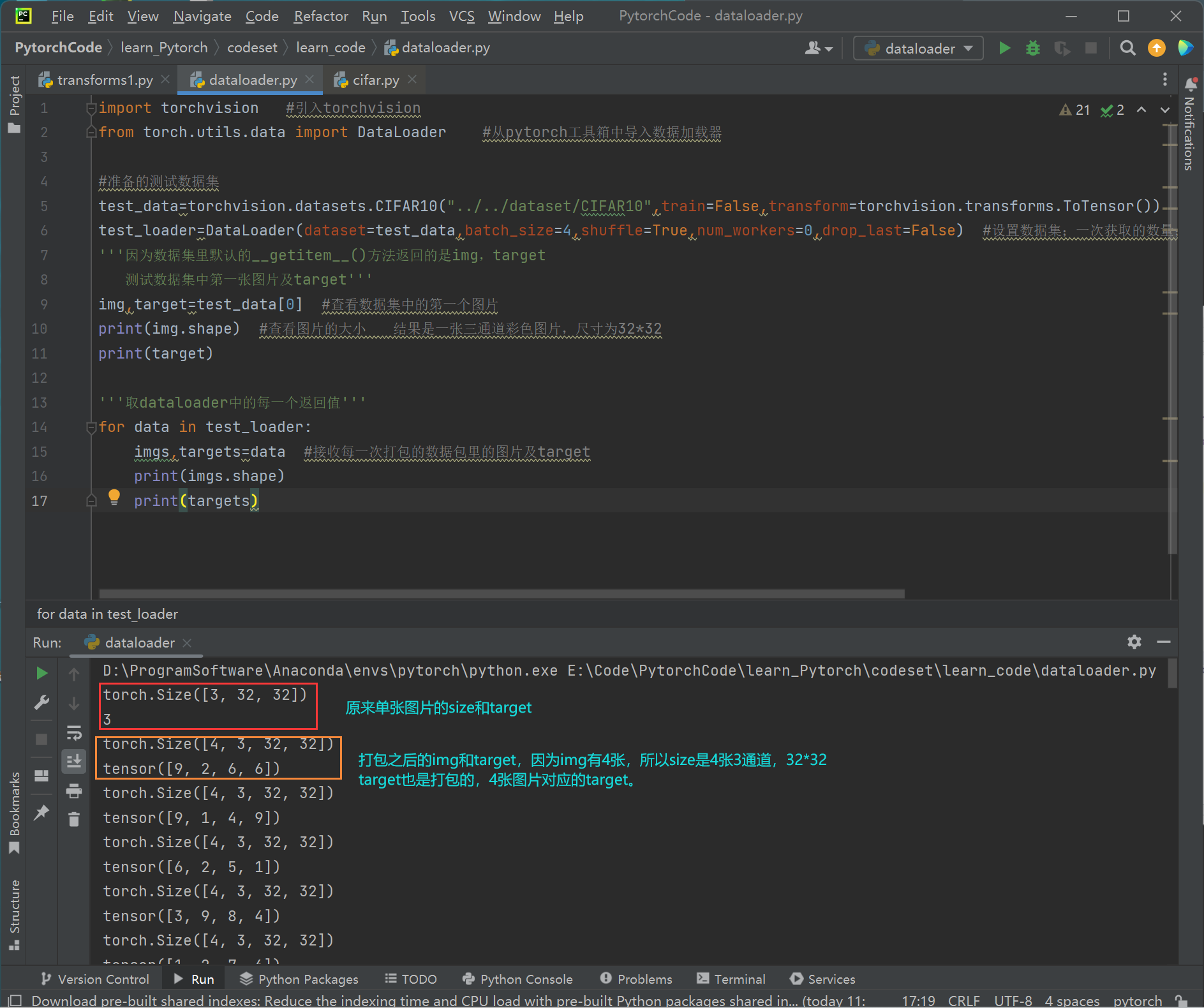Run dataloader with the green play button
This screenshot has width=1204, height=1008.
click(1004, 48)
